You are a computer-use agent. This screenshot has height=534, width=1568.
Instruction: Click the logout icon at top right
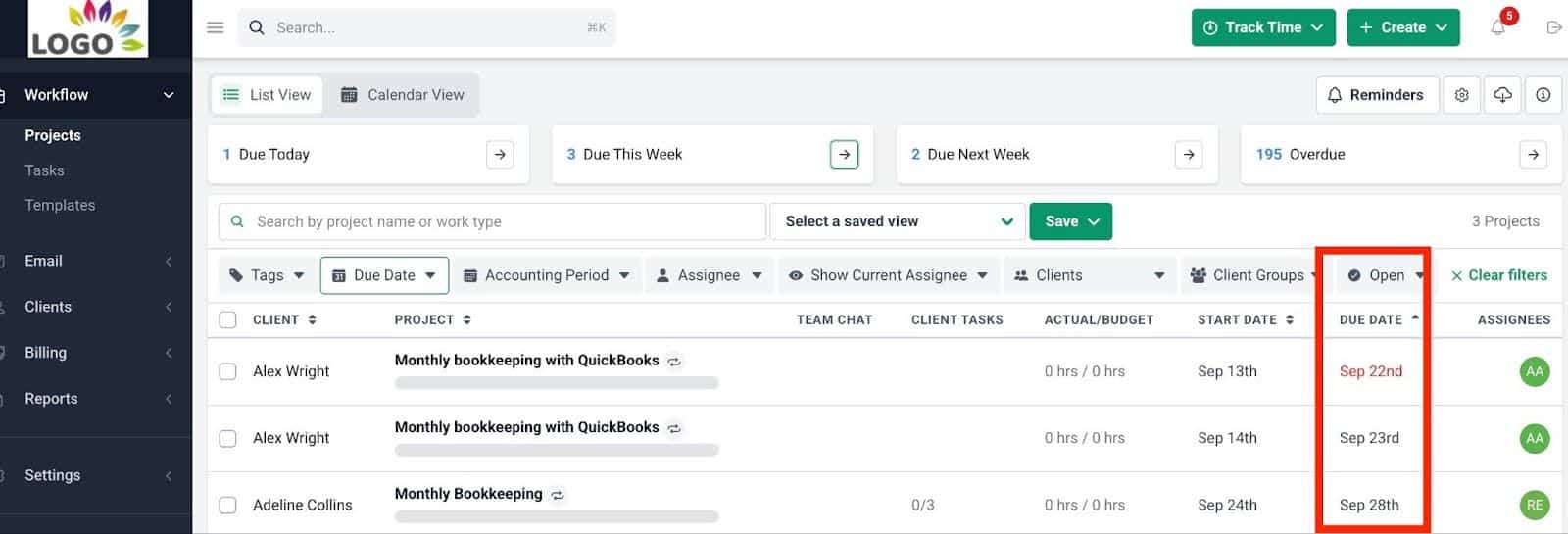1553,27
